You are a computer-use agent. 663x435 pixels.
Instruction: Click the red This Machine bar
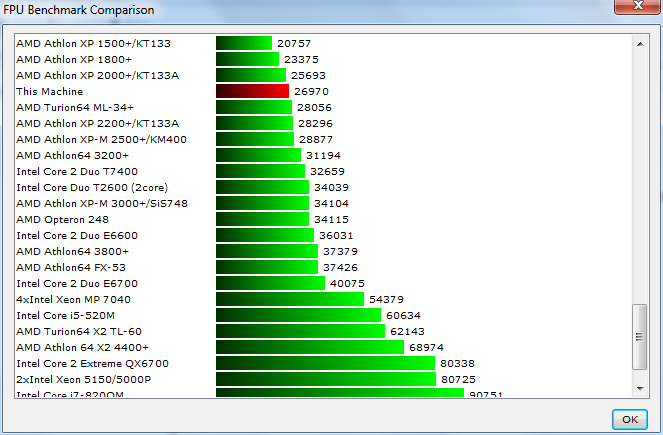[x=252, y=91]
